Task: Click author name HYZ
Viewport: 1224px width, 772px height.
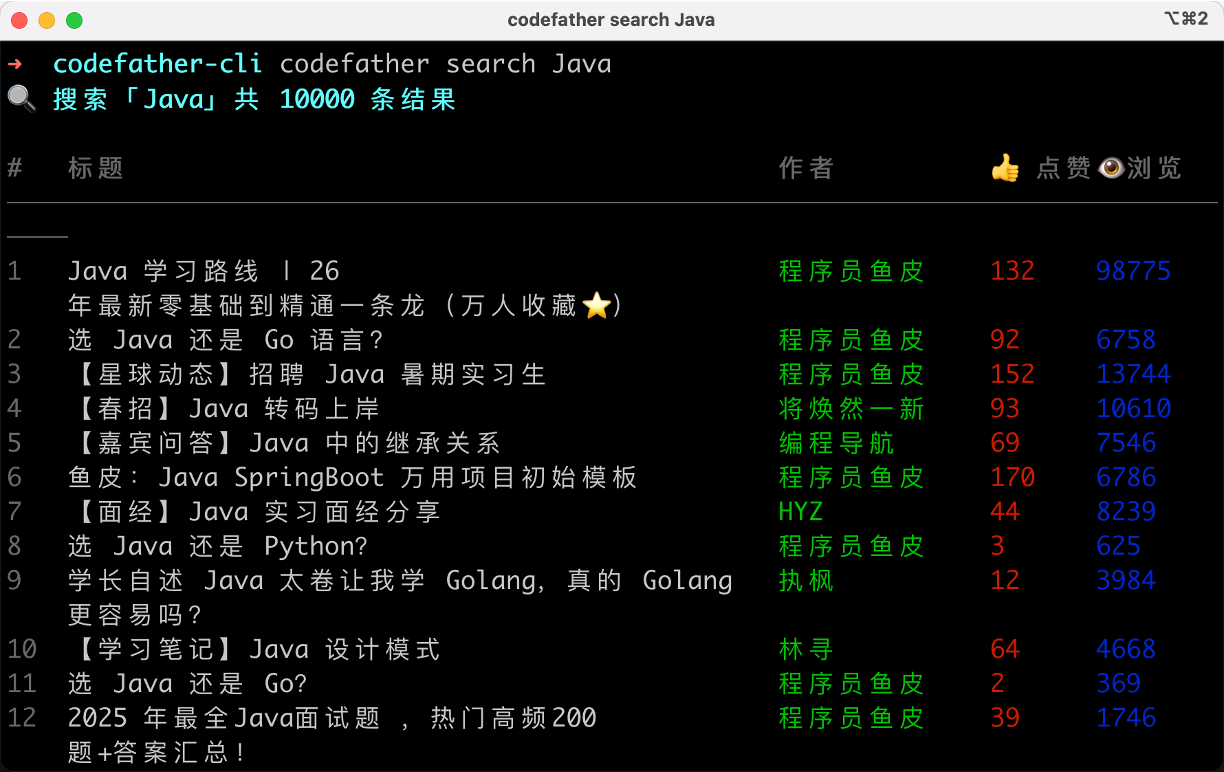Action: coord(800,512)
